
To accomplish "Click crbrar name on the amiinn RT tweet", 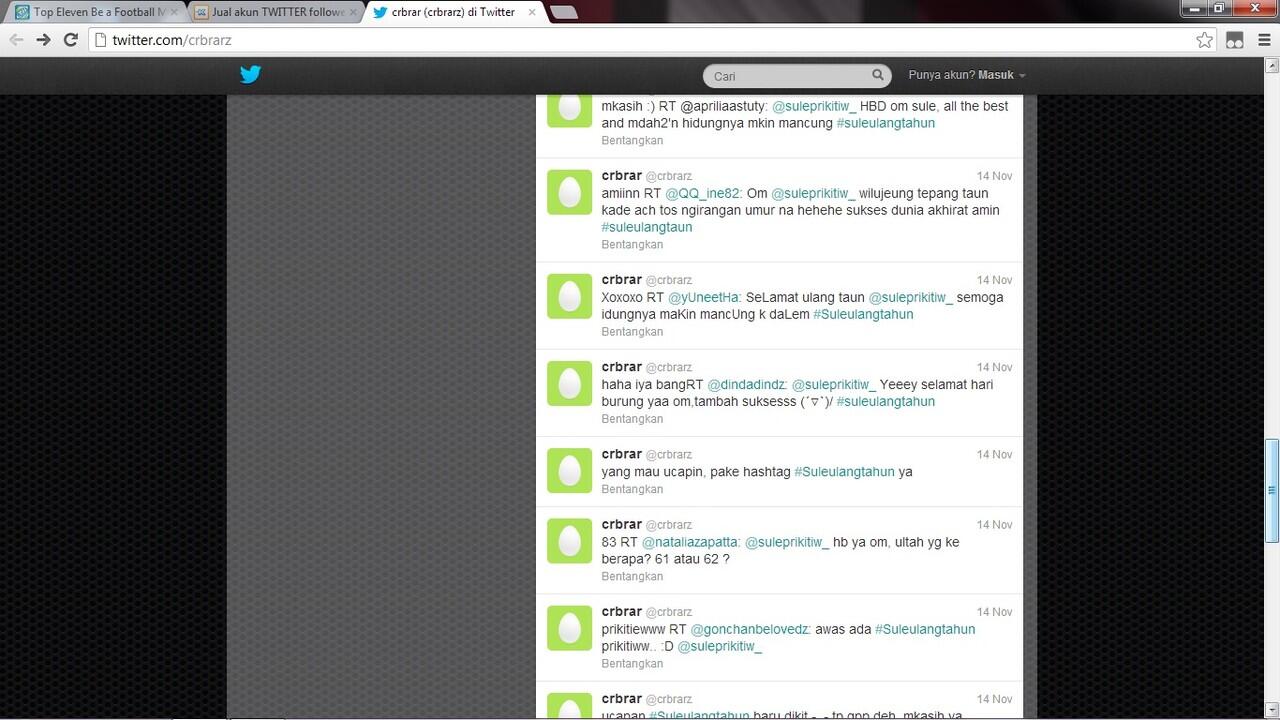I will pyautogui.click(x=621, y=175).
